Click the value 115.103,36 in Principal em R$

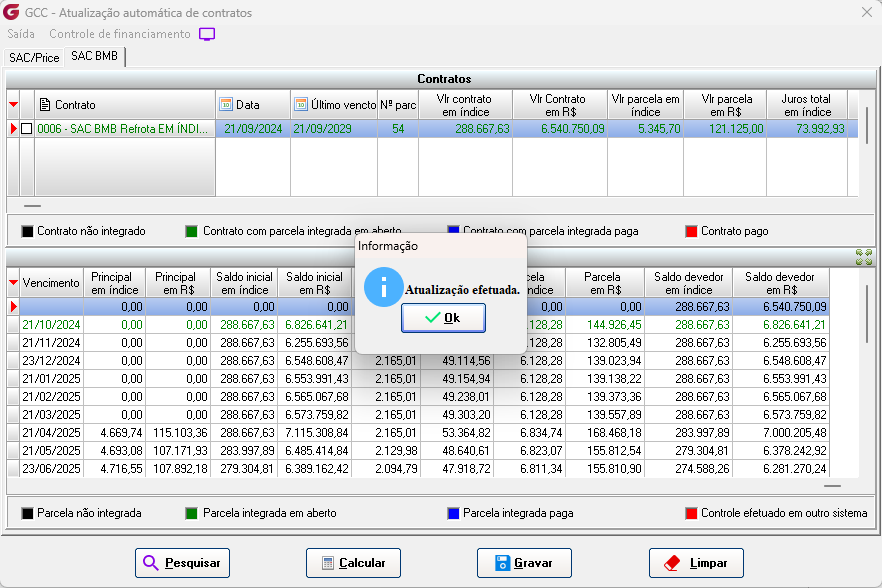tap(178, 433)
